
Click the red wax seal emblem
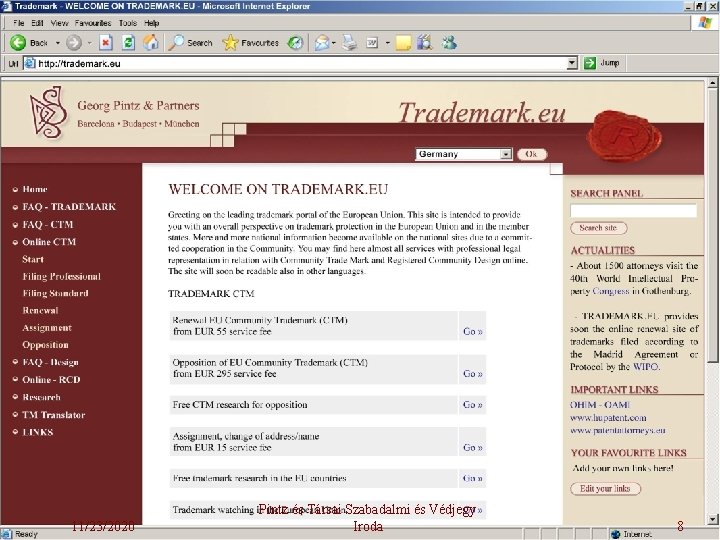pos(624,137)
